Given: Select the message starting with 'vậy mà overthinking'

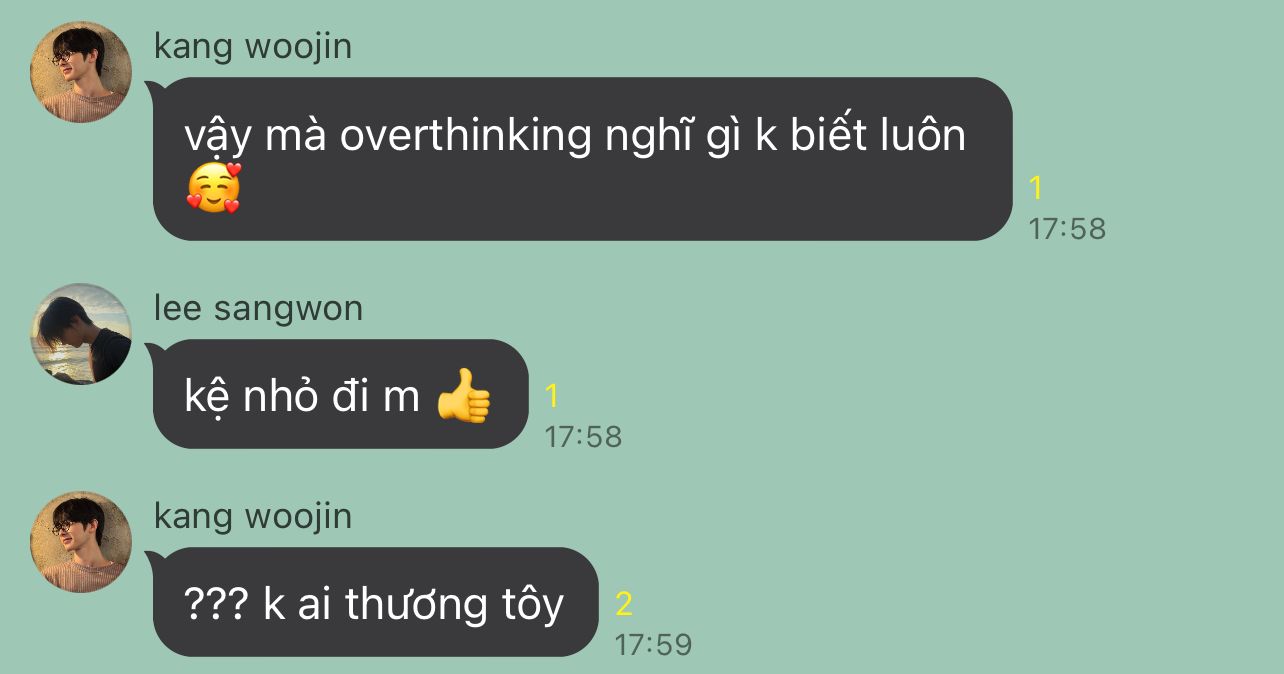Looking at the screenshot, I should tap(583, 159).
